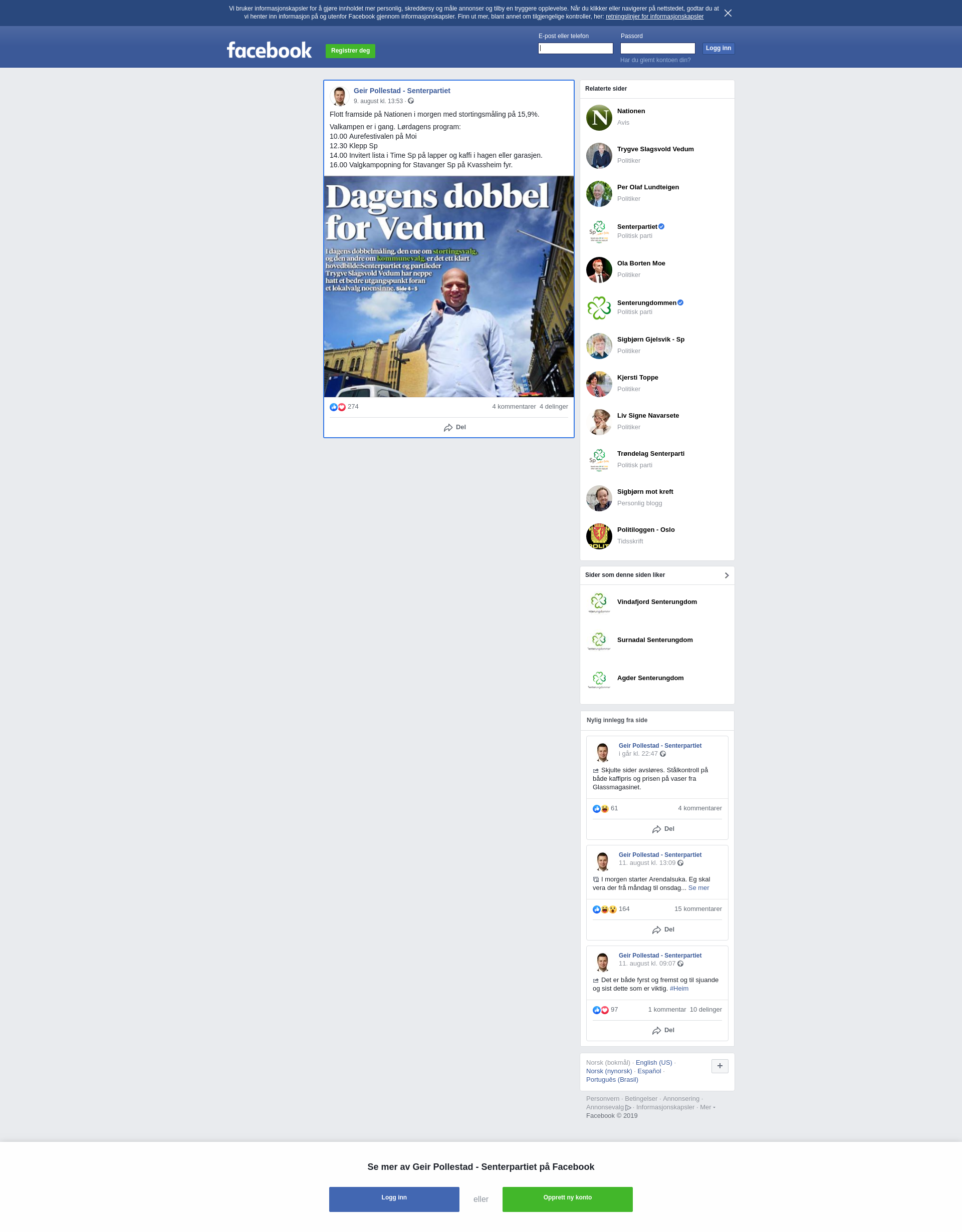
Task: Click the blue Logg inn button at bottom
Action: (394, 1199)
